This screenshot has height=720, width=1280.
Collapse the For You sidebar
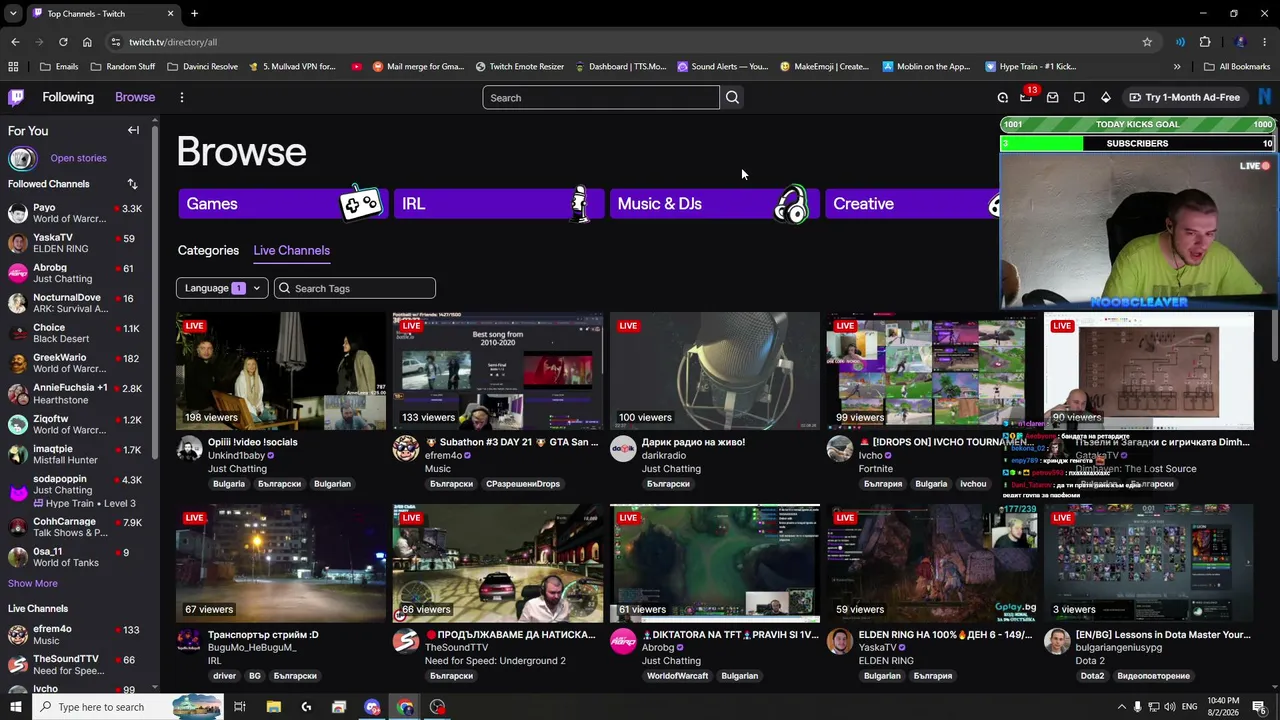tap(133, 130)
